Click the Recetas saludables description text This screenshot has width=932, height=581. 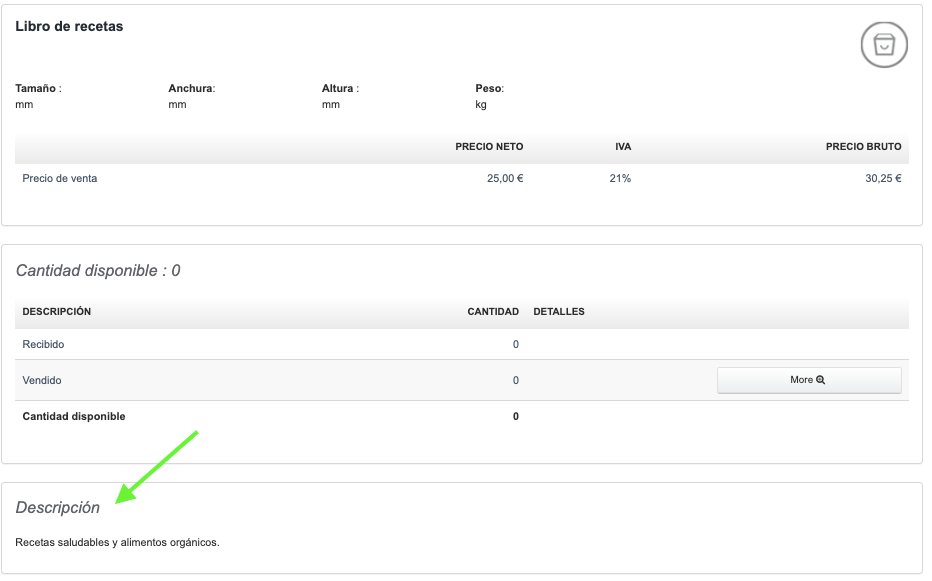point(117,543)
